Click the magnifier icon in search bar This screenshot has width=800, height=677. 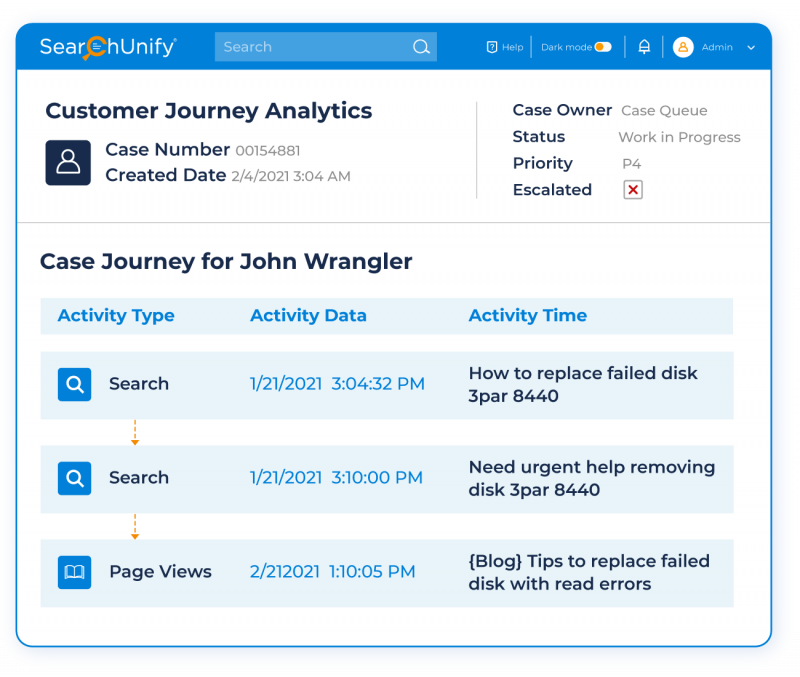[421, 47]
